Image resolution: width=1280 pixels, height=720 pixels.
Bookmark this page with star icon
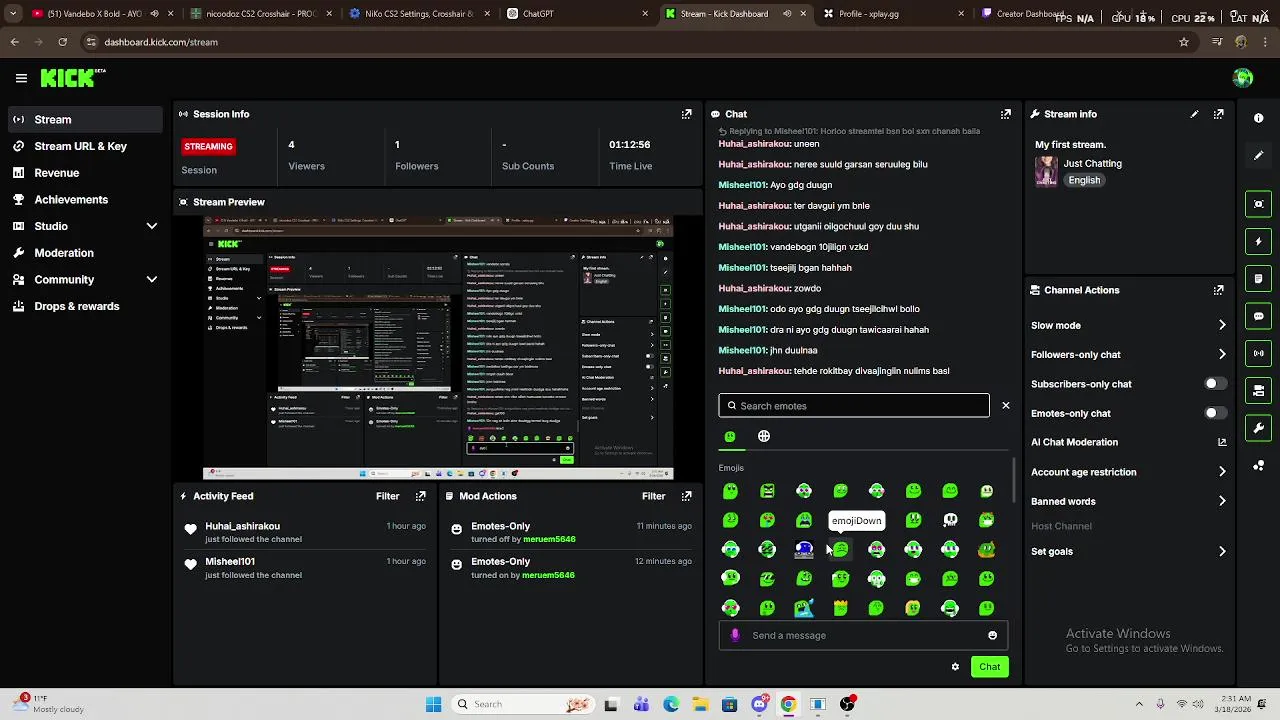coord(1184,42)
